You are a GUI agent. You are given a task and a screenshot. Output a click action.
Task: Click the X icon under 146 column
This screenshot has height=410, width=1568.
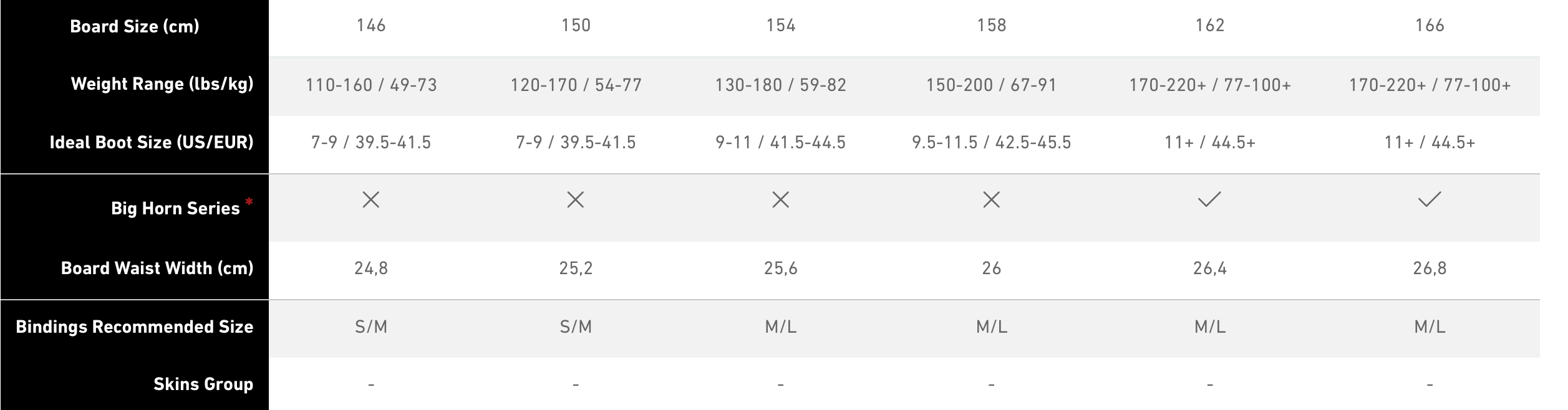pos(370,200)
